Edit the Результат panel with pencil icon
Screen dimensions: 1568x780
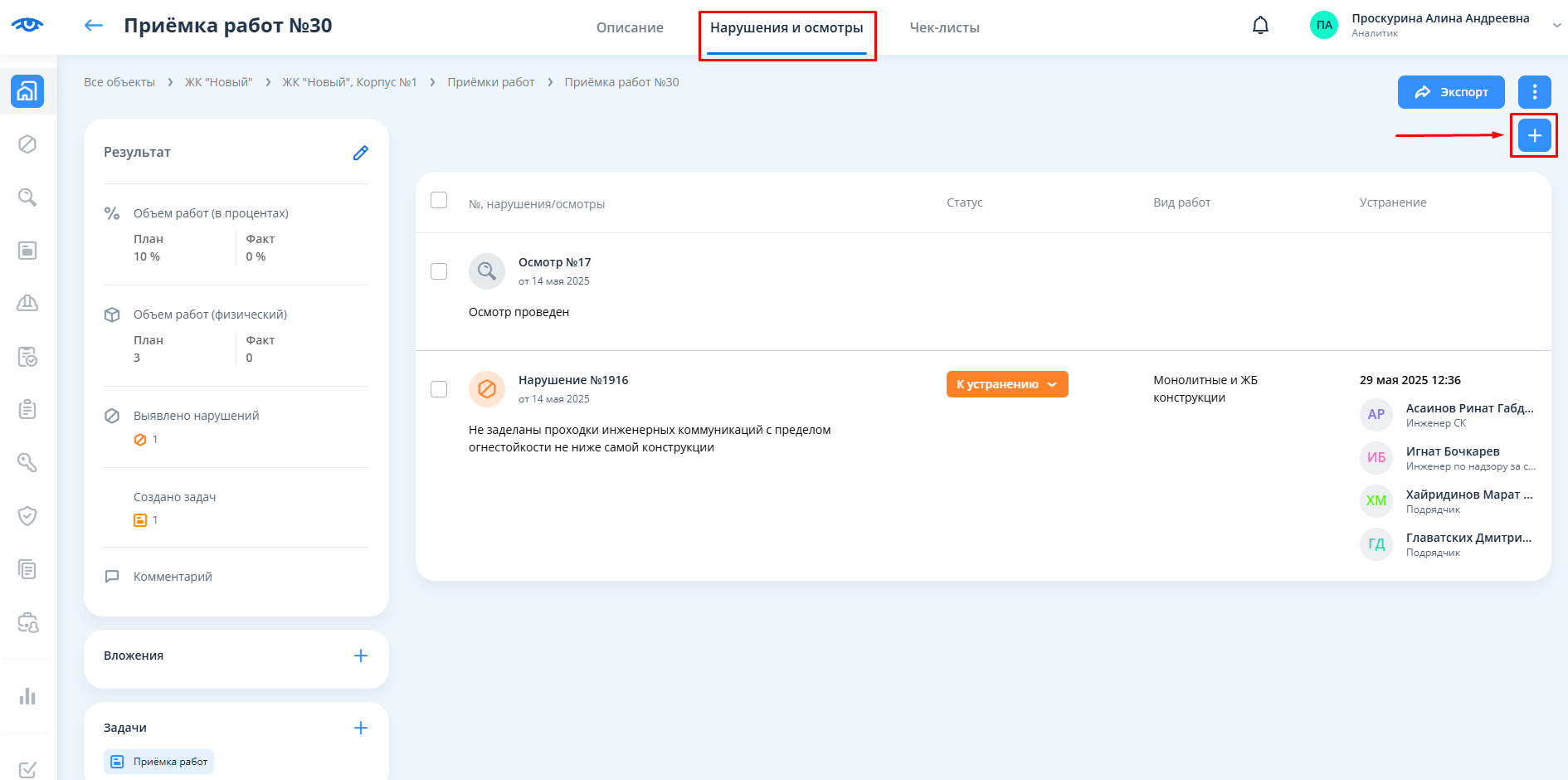point(360,153)
